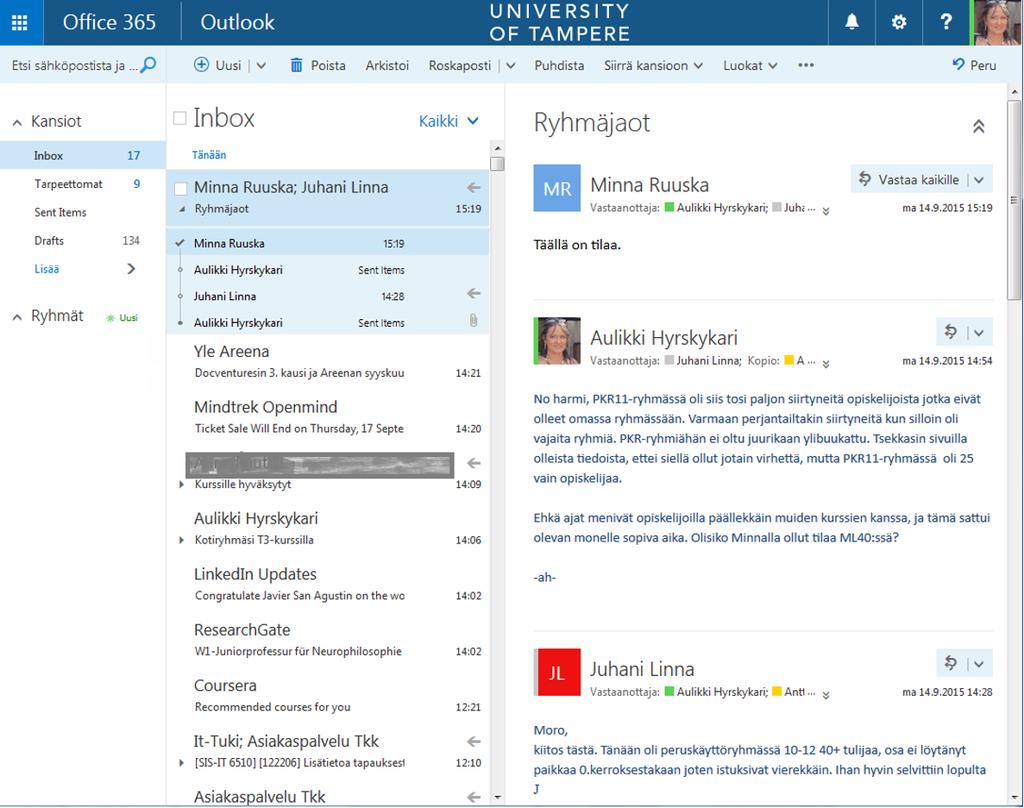The height and width of the screenshot is (808, 1024).
Task: Click the Vastaa kaikille button
Action: tap(909, 180)
